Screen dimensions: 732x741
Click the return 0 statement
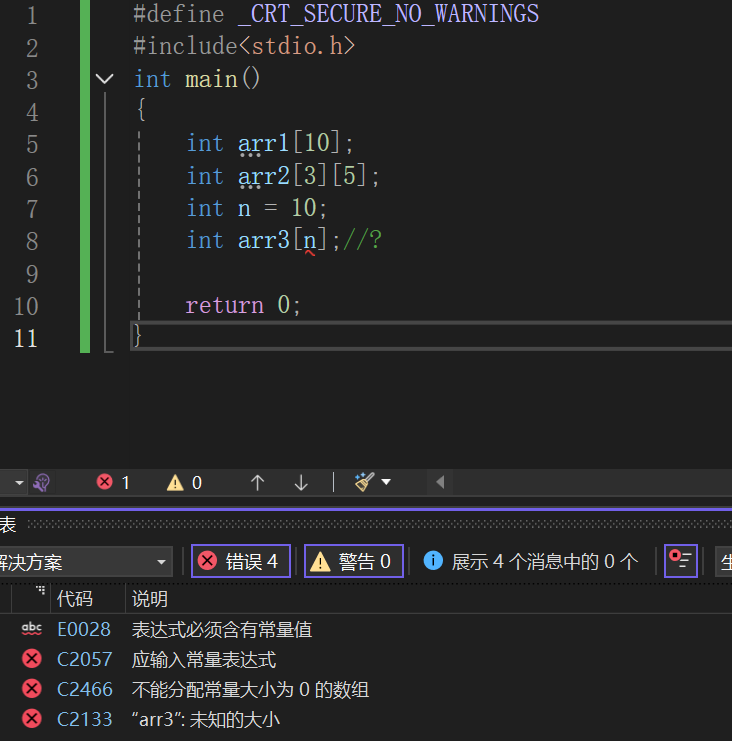(243, 305)
